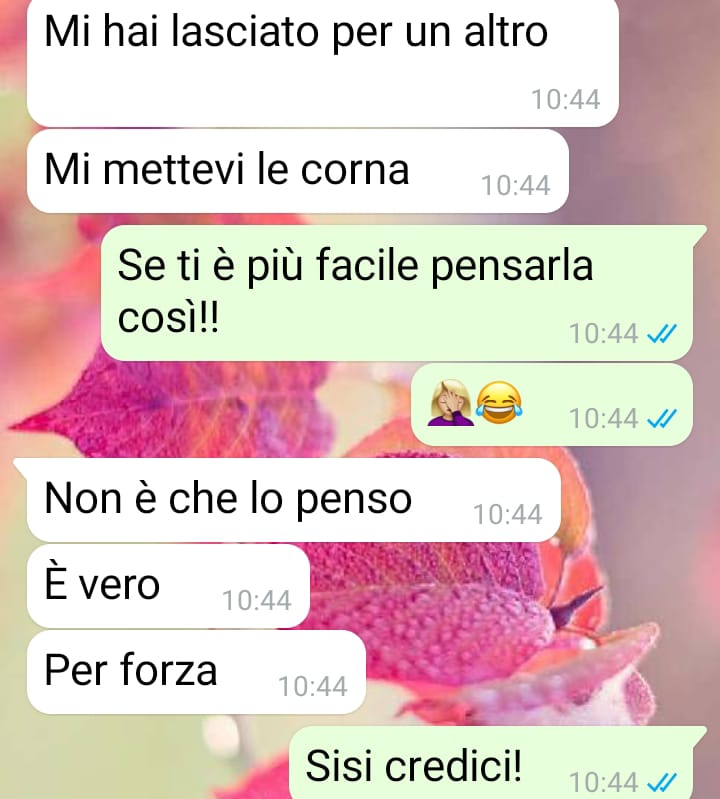Tap timestamp on the emoji message

(603, 419)
